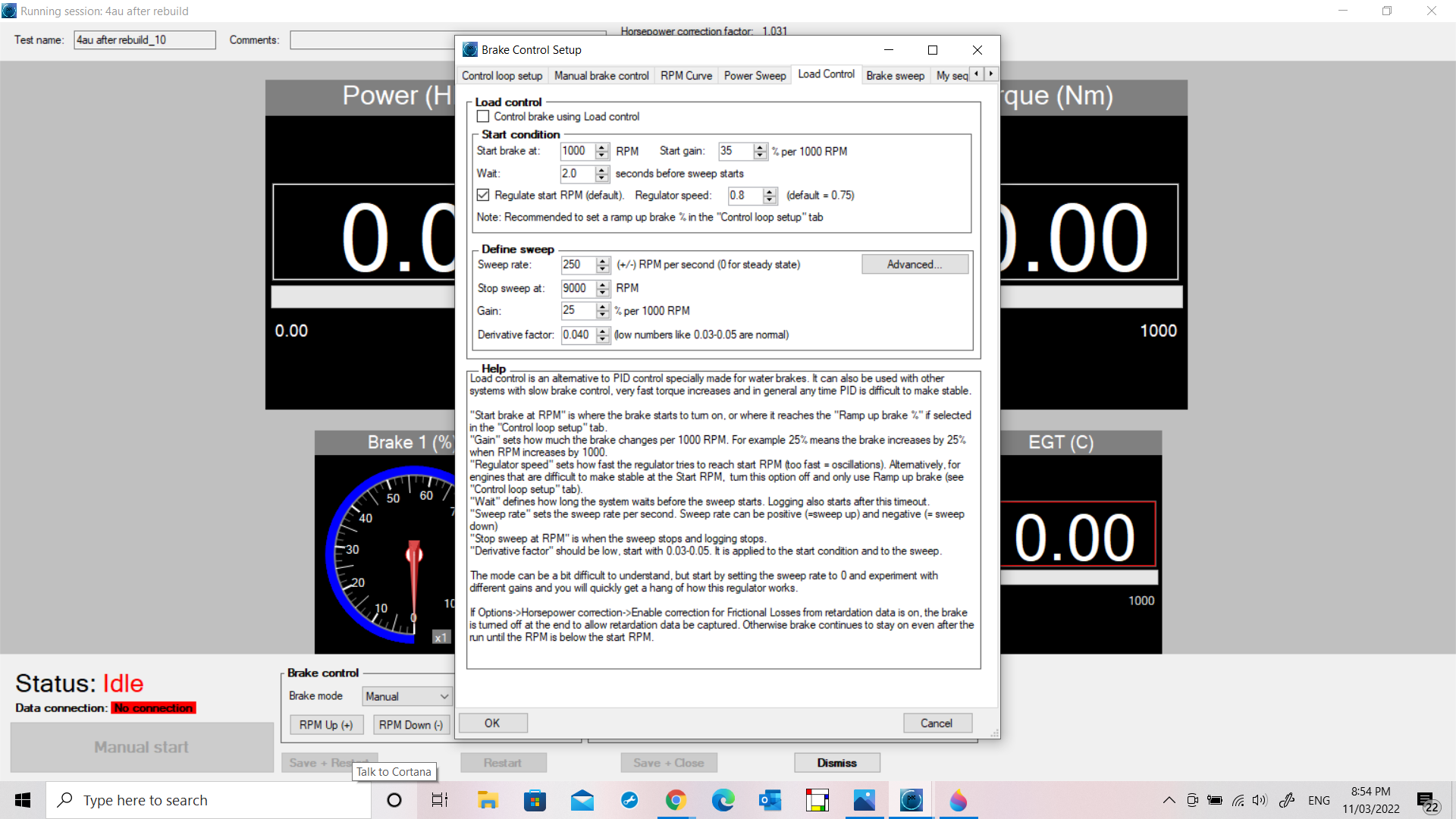Image resolution: width=1456 pixels, height=819 pixels.
Task: Decrease the Stop sweep at RPM spinner
Action: (603, 292)
